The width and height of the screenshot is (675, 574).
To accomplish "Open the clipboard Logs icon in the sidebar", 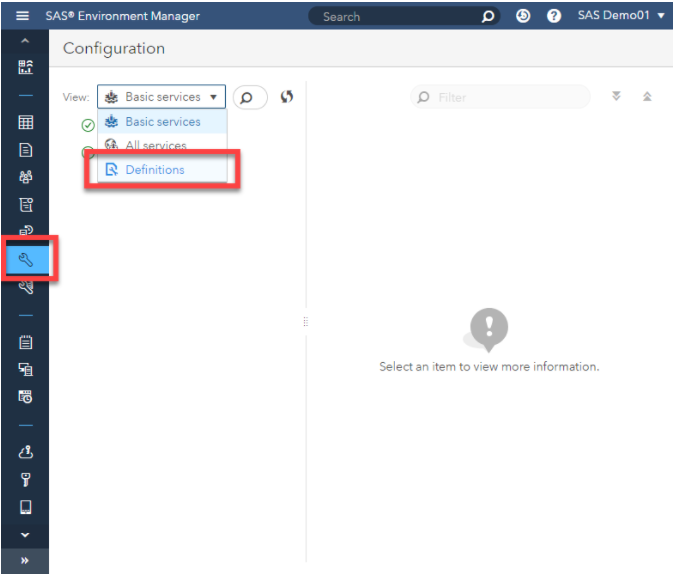I will 25,342.
